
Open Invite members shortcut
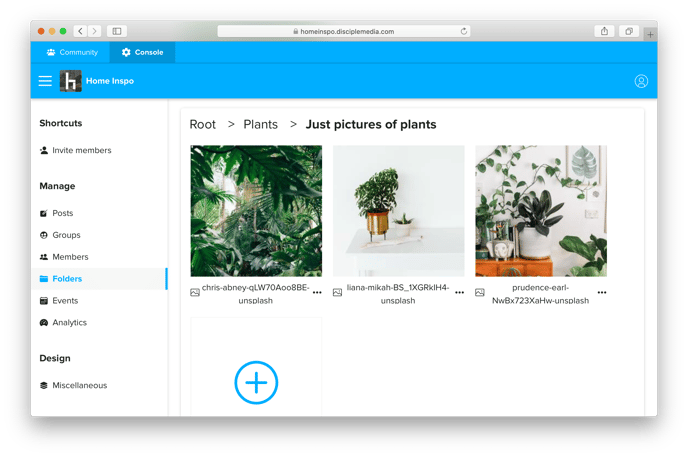[x=75, y=150]
